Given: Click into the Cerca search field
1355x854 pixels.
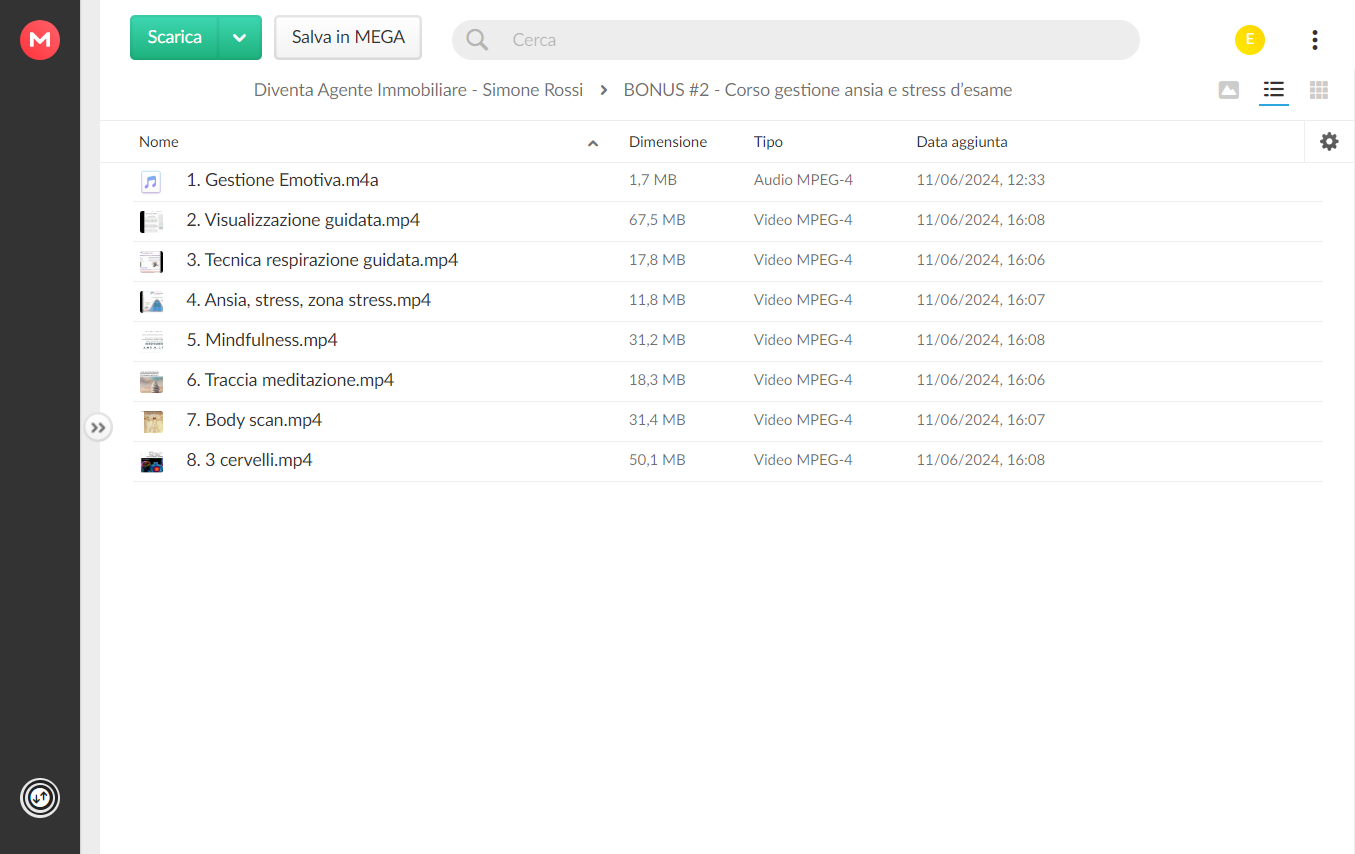Looking at the screenshot, I should [796, 40].
